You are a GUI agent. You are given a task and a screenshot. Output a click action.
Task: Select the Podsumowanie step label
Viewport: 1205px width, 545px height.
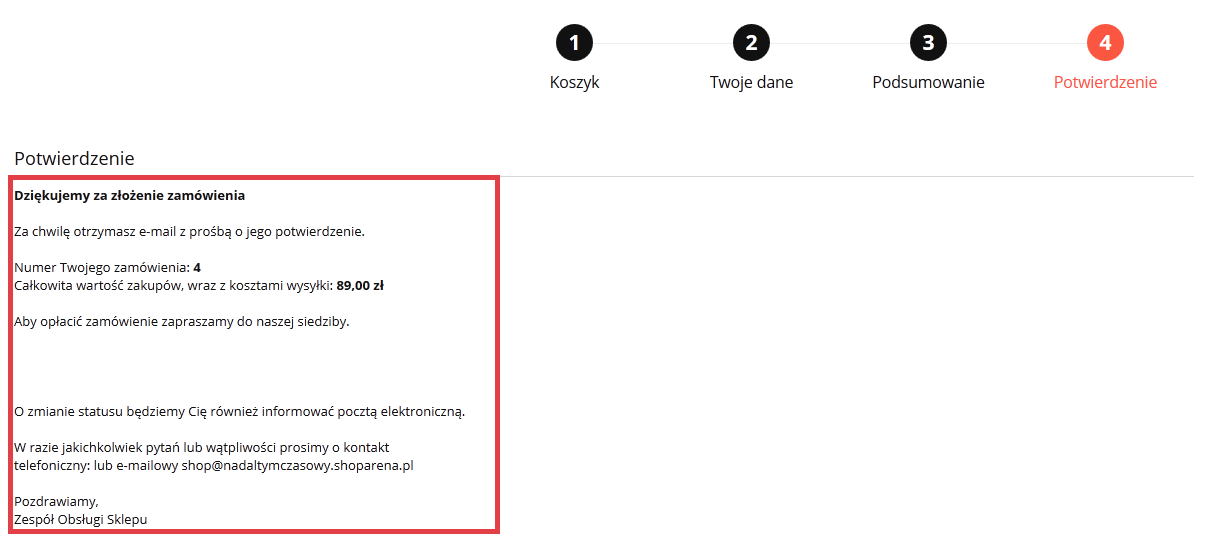pyautogui.click(x=928, y=82)
